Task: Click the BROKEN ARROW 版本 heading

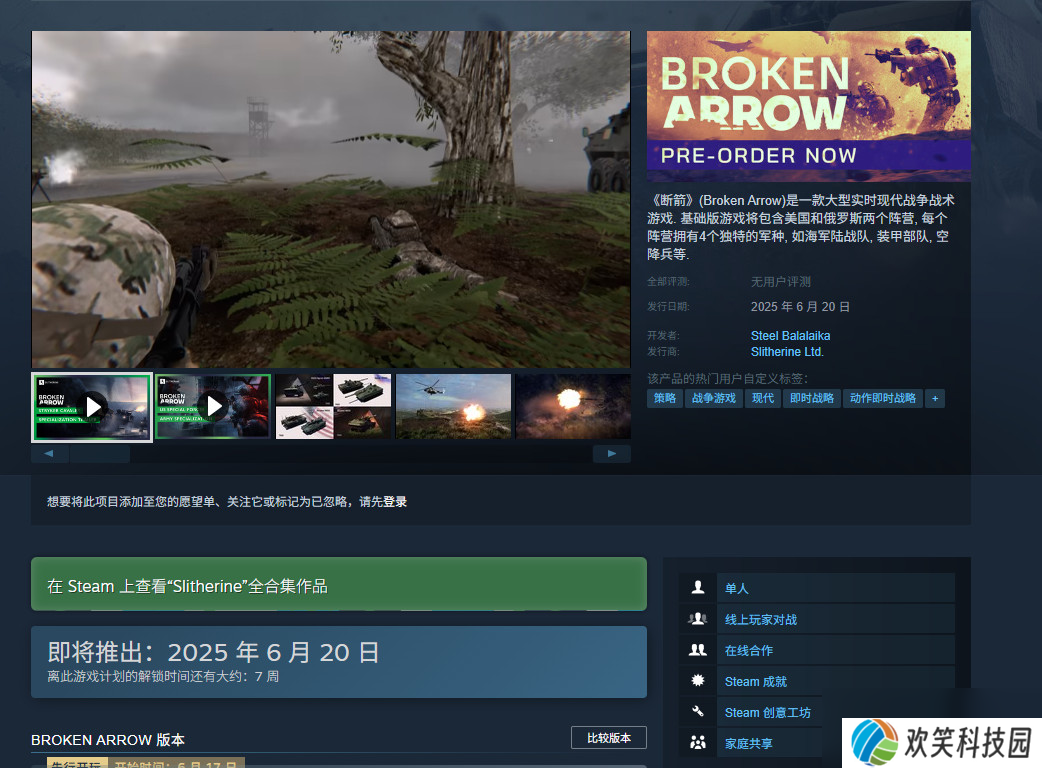Action: pos(108,739)
